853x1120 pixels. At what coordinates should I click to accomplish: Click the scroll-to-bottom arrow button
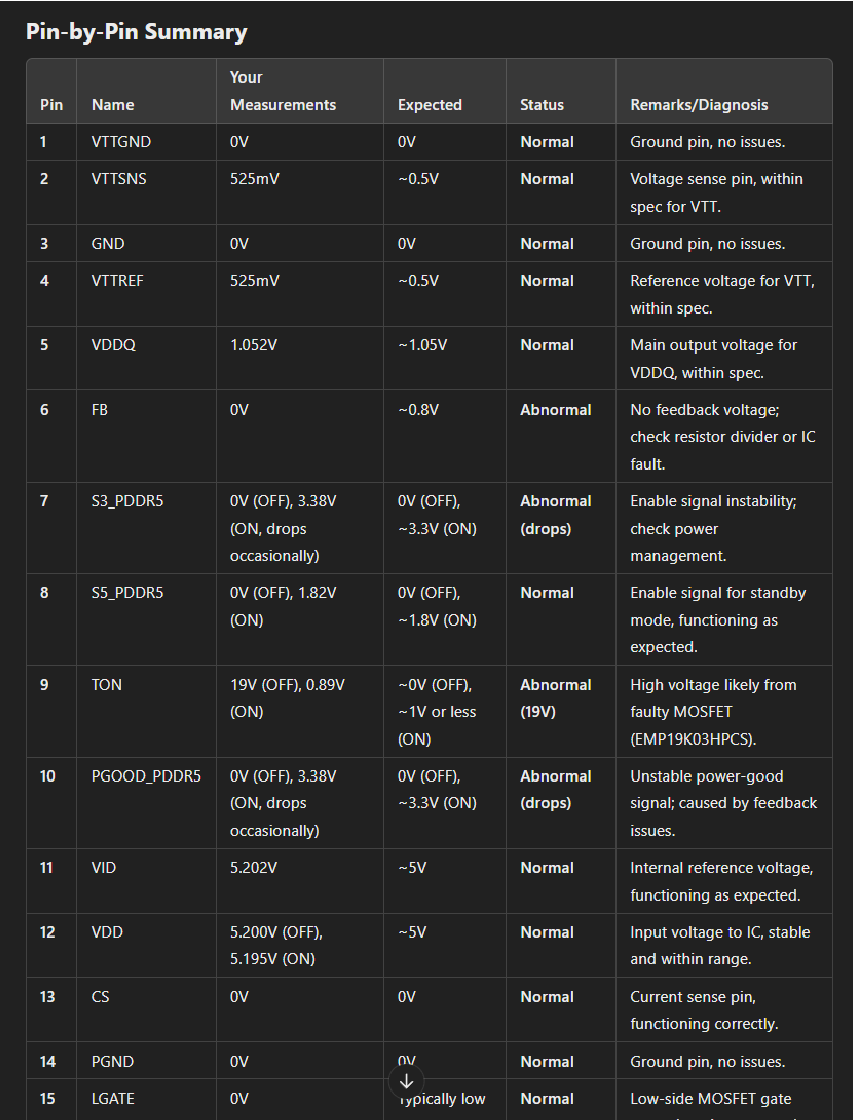coord(406,1081)
